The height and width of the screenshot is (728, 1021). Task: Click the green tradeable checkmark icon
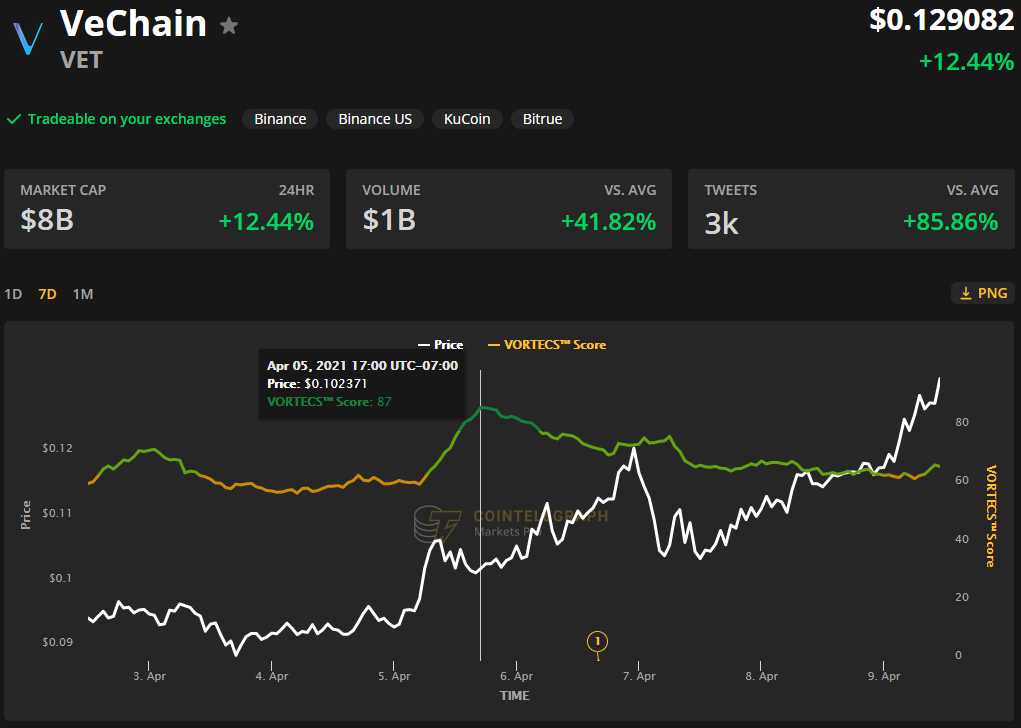point(14,119)
